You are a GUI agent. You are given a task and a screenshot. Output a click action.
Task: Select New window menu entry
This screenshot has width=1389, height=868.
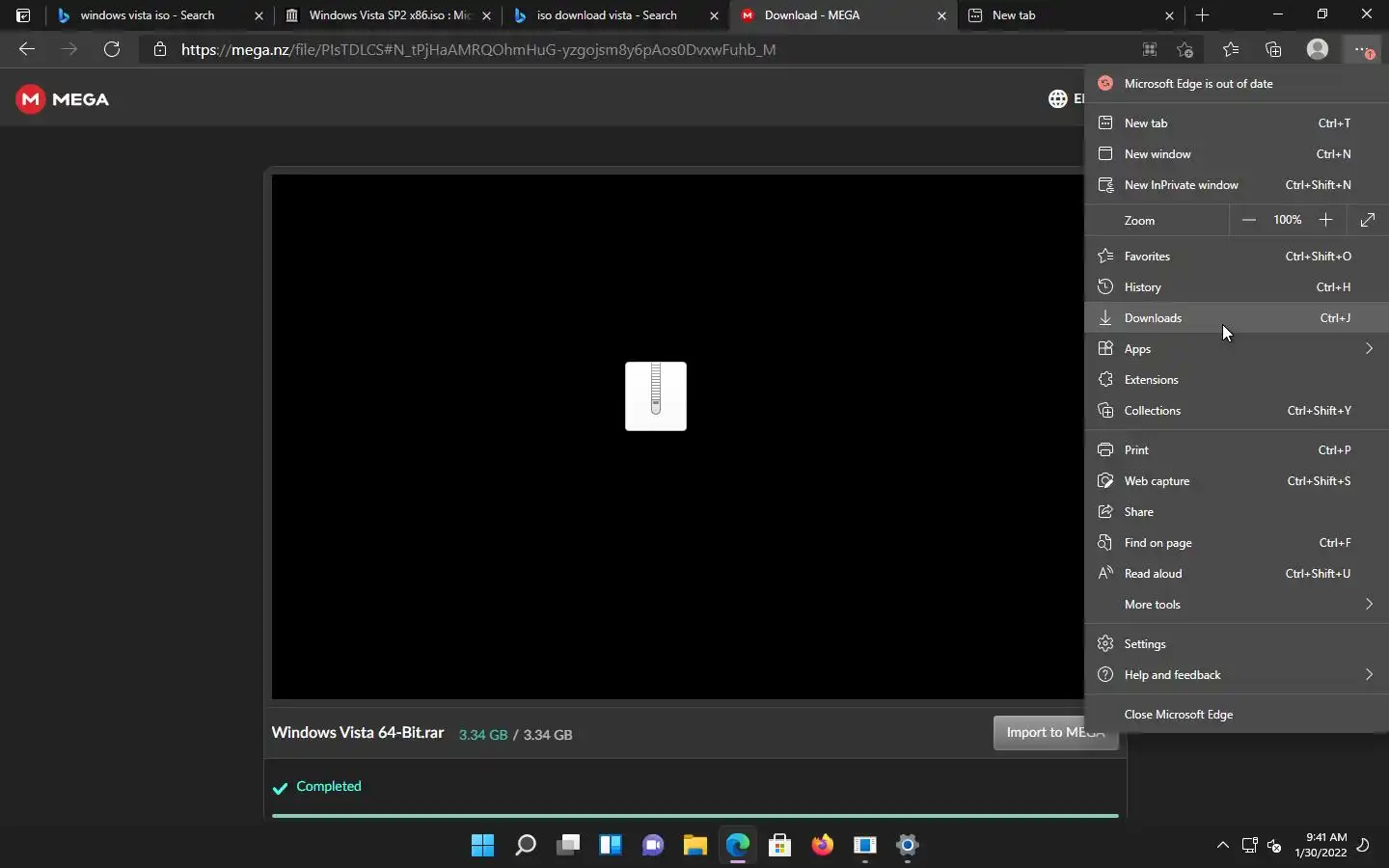[x=1237, y=154]
